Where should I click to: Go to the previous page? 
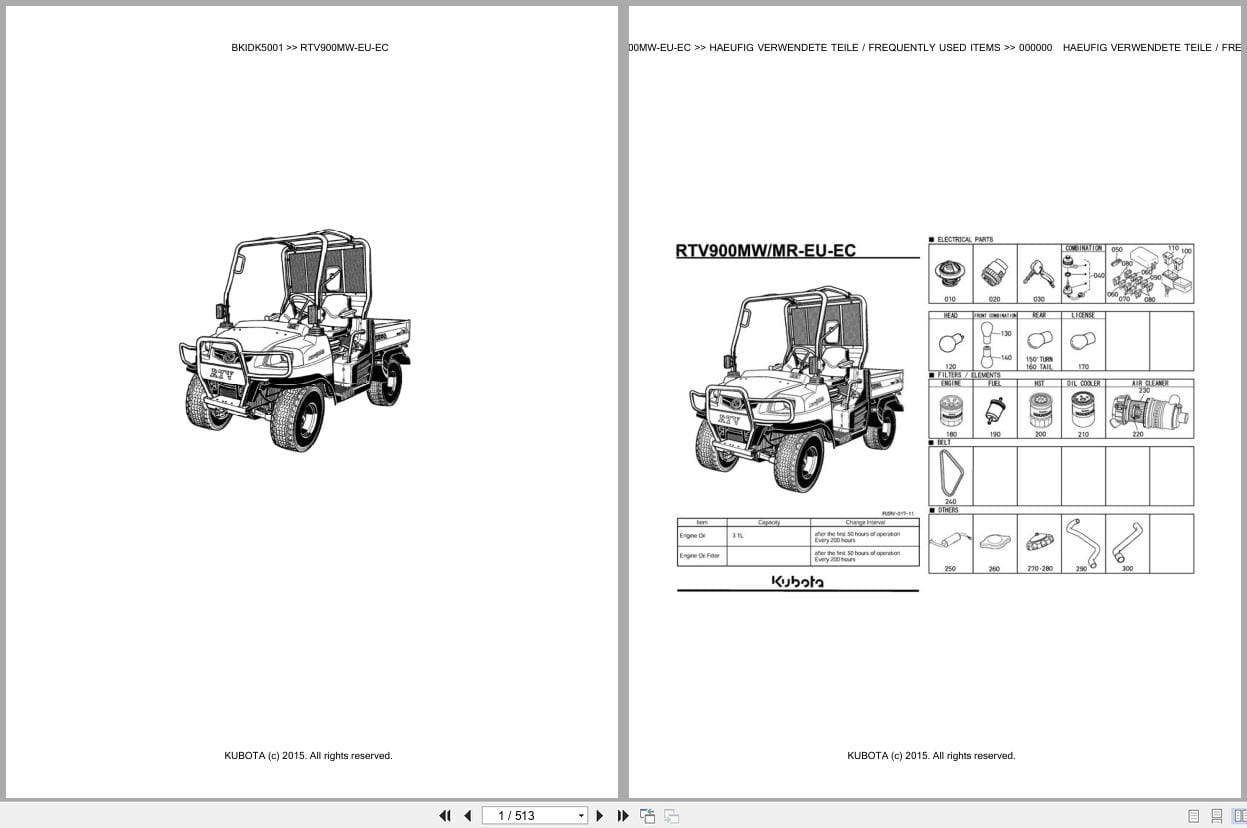click(x=467, y=816)
